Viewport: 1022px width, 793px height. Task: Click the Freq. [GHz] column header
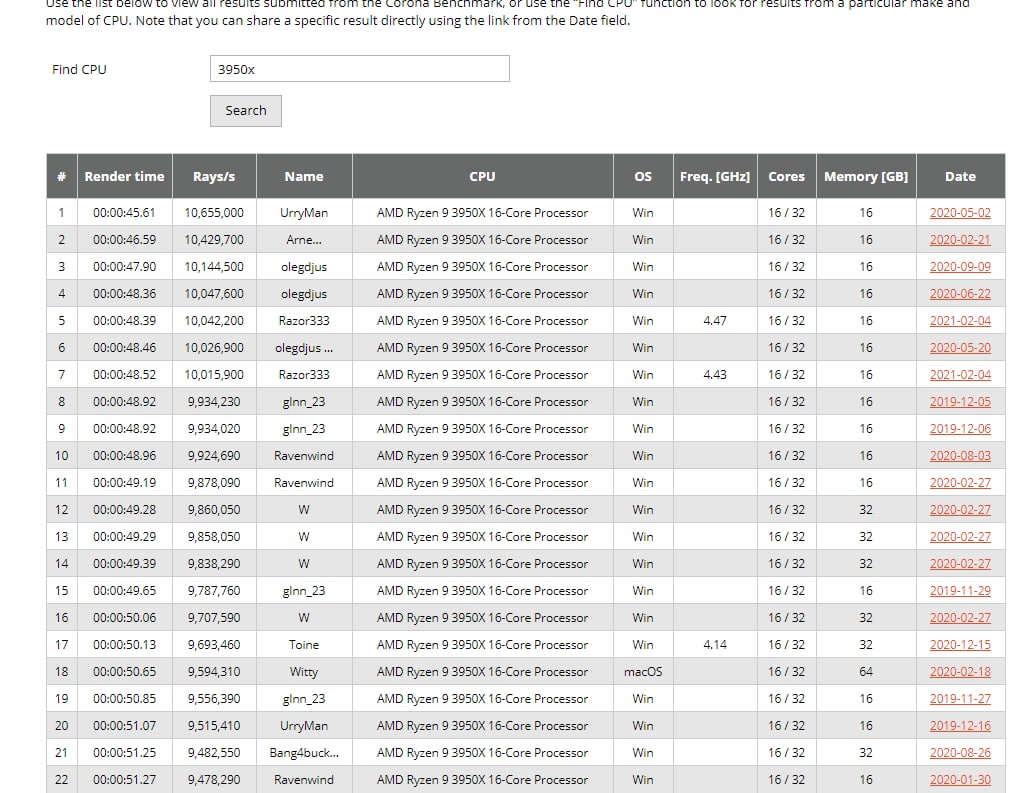pos(715,177)
